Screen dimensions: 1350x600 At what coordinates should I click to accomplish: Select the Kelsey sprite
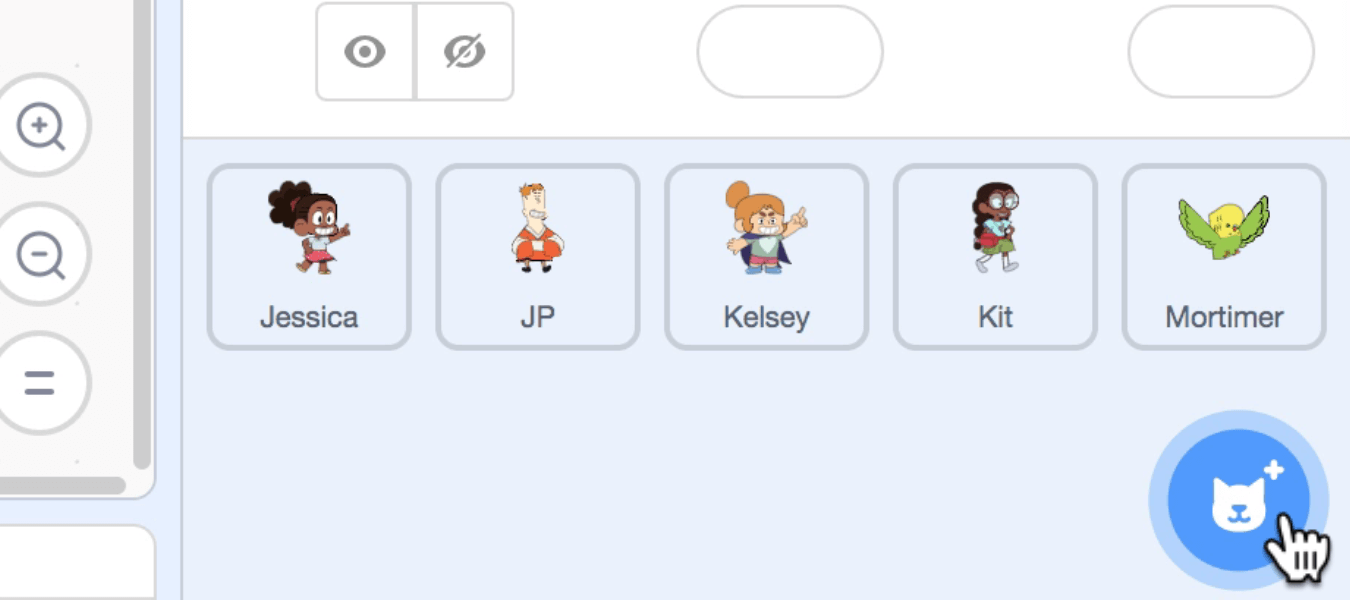766,256
